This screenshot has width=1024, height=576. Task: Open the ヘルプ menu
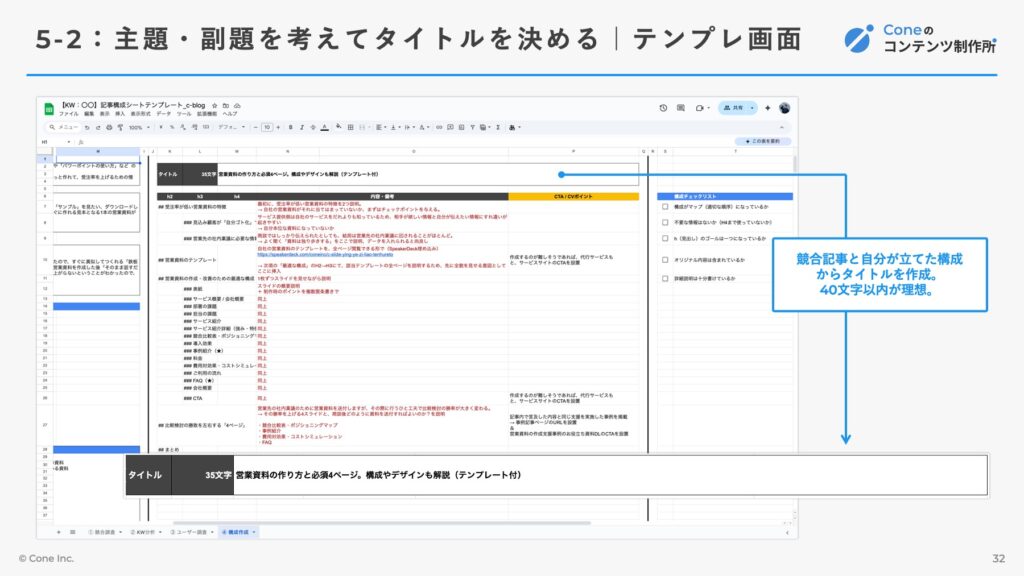(230, 114)
